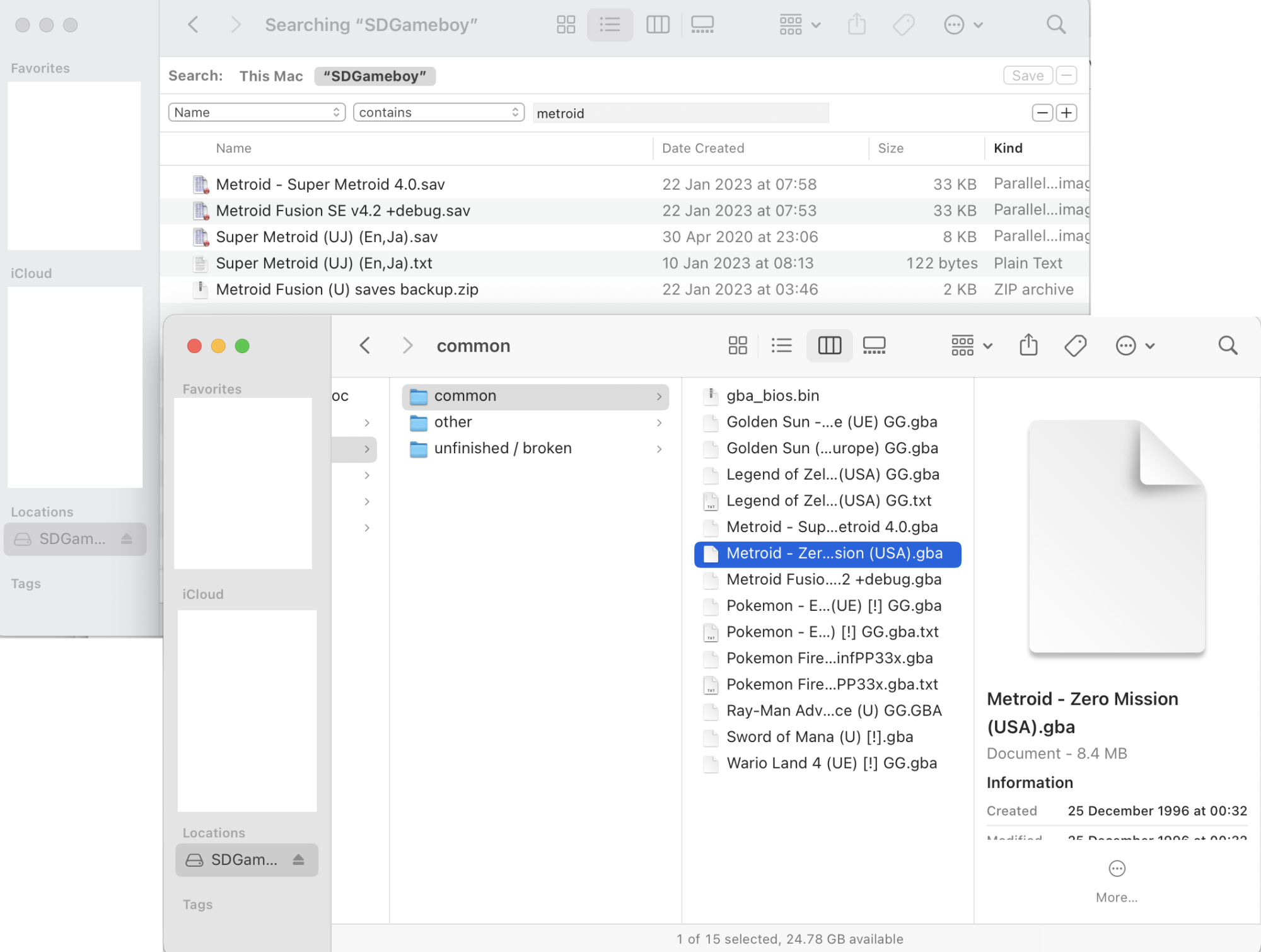Click Share icon in common window
The image size is (1261, 952).
1028,345
